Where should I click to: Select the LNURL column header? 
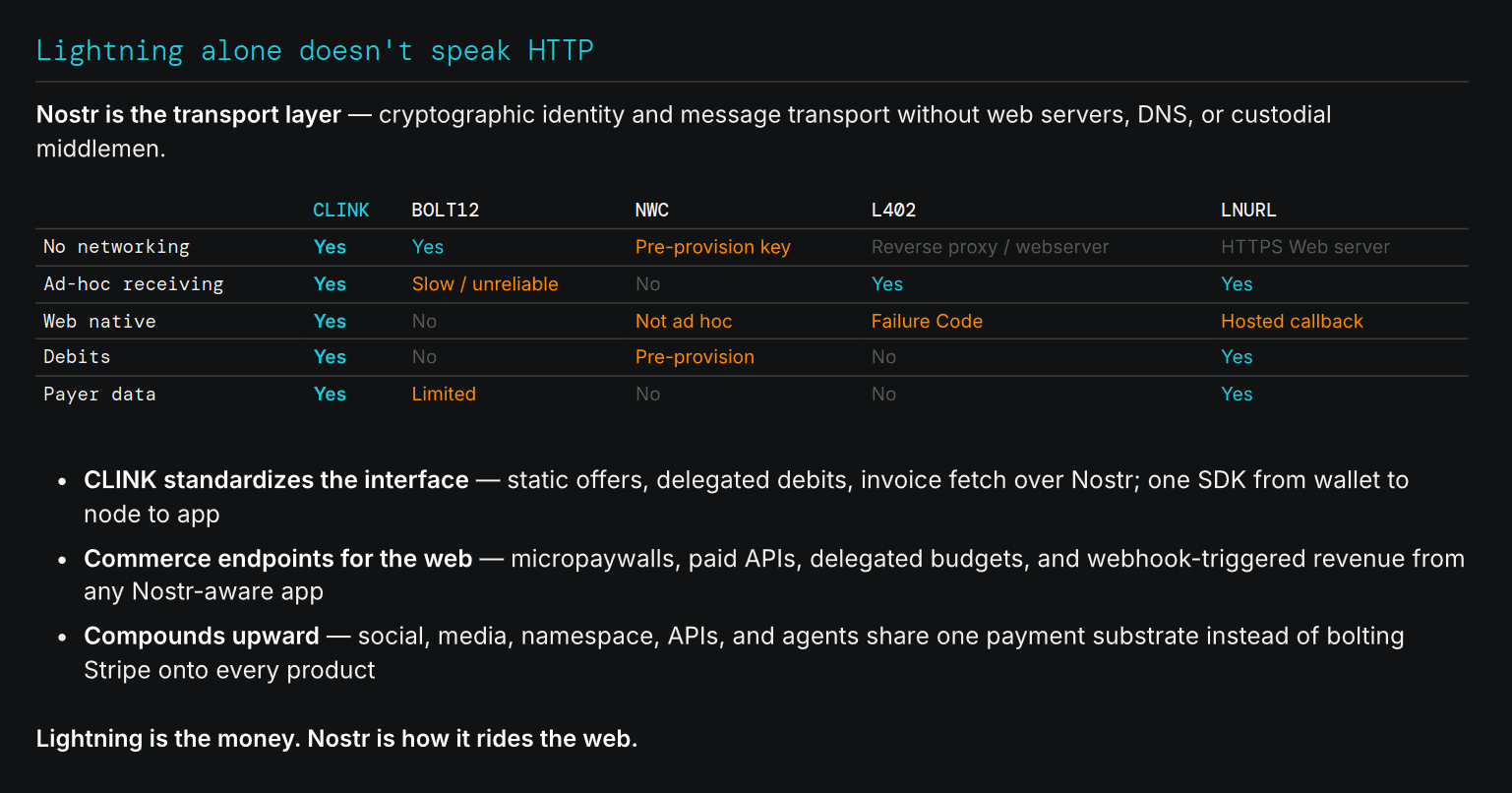[1249, 210]
